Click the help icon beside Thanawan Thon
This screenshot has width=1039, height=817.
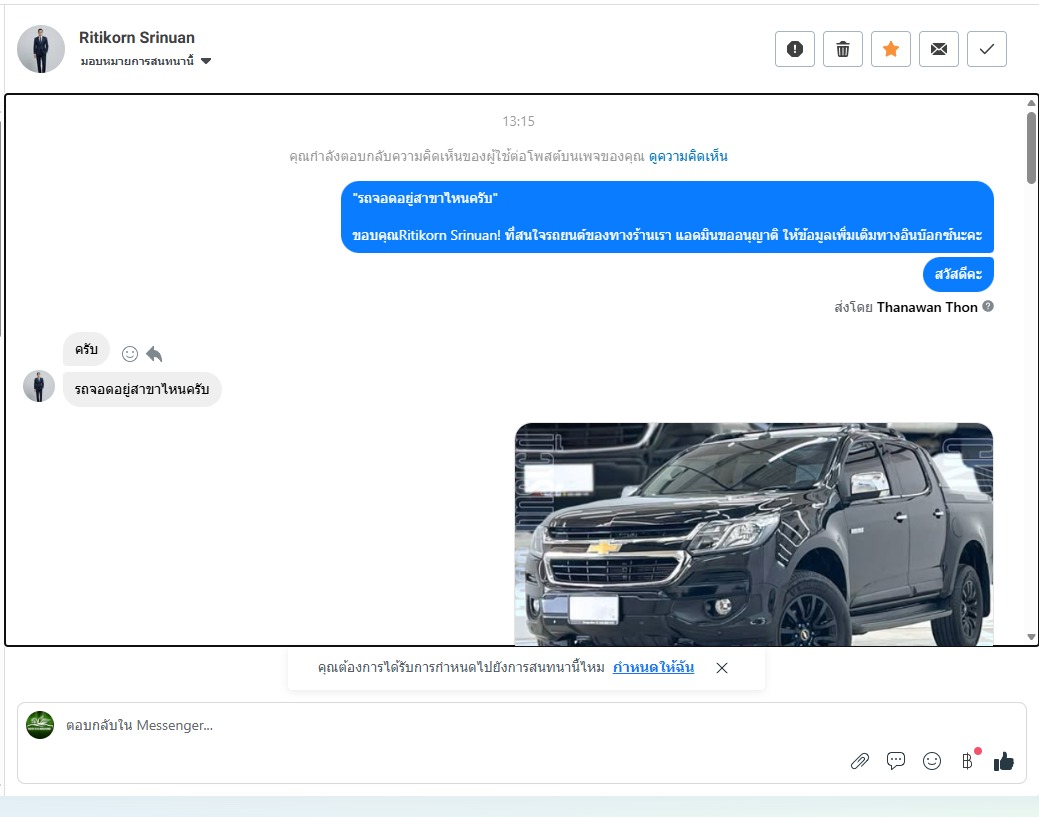coord(988,306)
